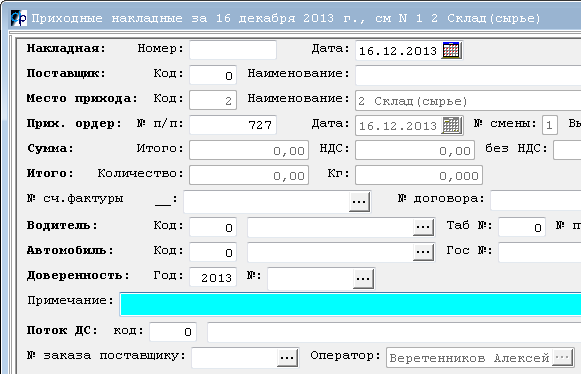This screenshot has width=581, height=374.
Task: Click the Водитель Код field
Action: click(x=213, y=227)
